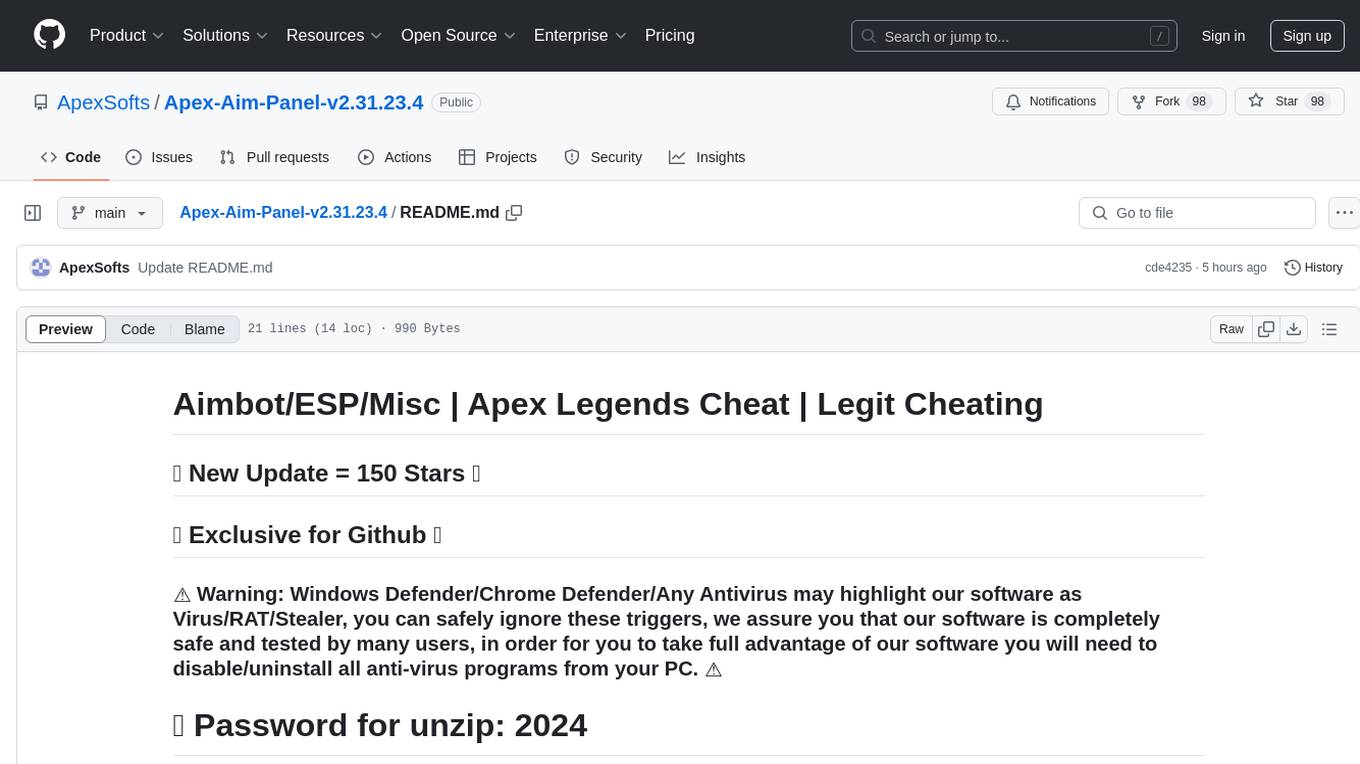
Task: Open the Apex-Aim-Panel-v2.31.23.4 repository title link
Action: coord(294,102)
